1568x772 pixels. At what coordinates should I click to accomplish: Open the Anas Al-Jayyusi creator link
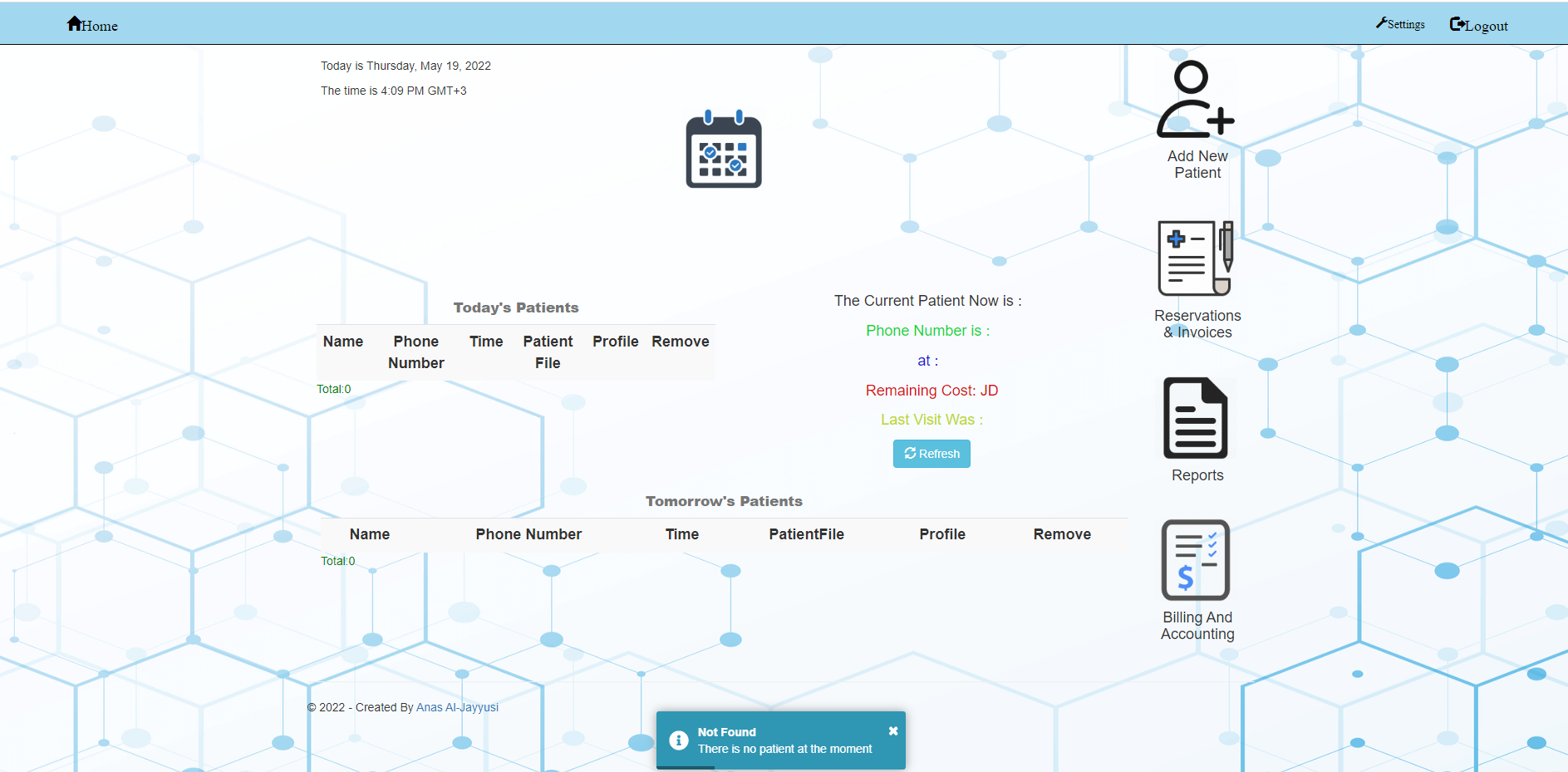[x=457, y=707]
